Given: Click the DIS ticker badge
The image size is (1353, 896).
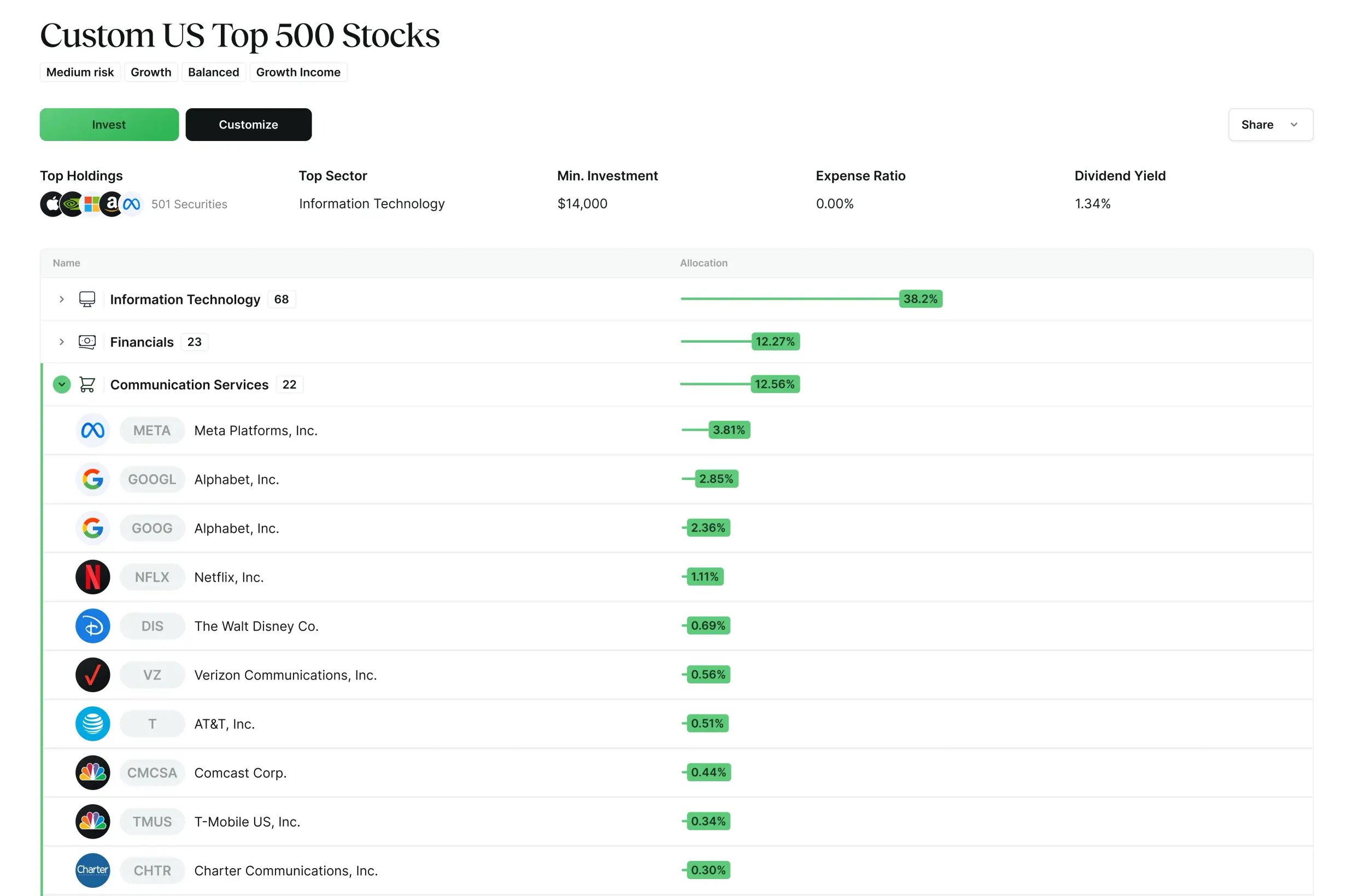Looking at the screenshot, I should pos(152,626).
